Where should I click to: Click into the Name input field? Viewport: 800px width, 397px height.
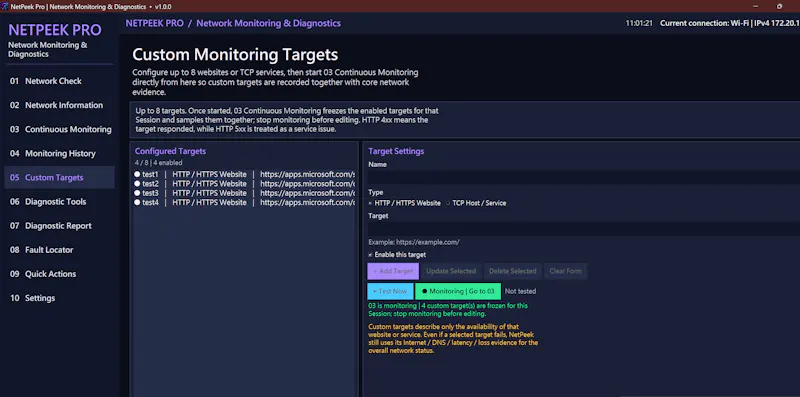584,178
